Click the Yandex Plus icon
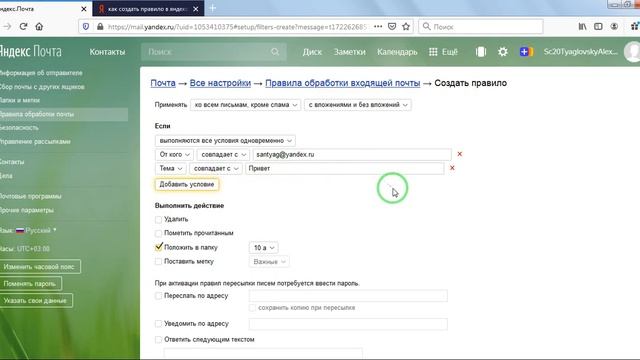Screen dimensions: 640x360 coord(526,52)
